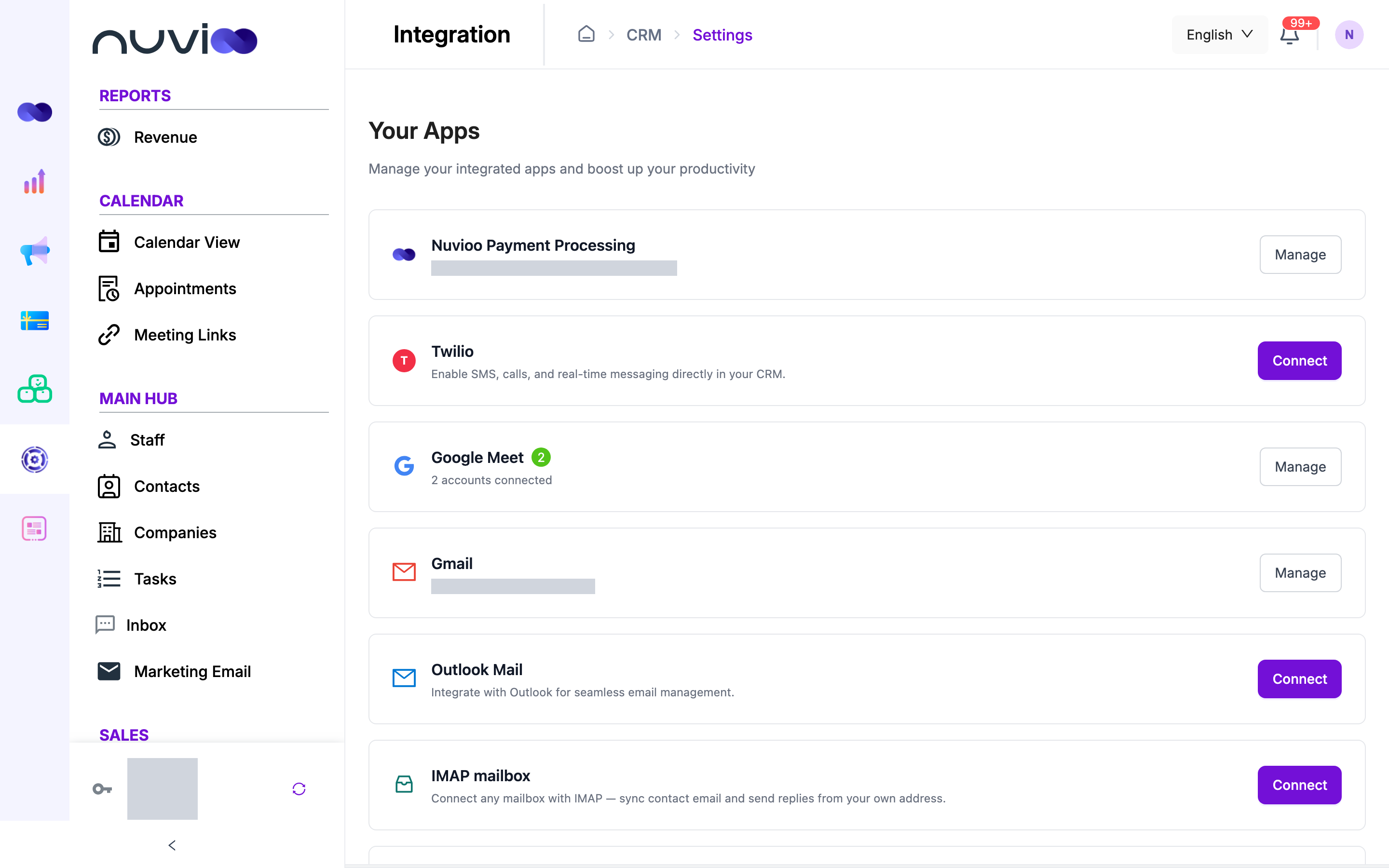
Task: Click the home breadcrumb icon
Action: (x=586, y=34)
